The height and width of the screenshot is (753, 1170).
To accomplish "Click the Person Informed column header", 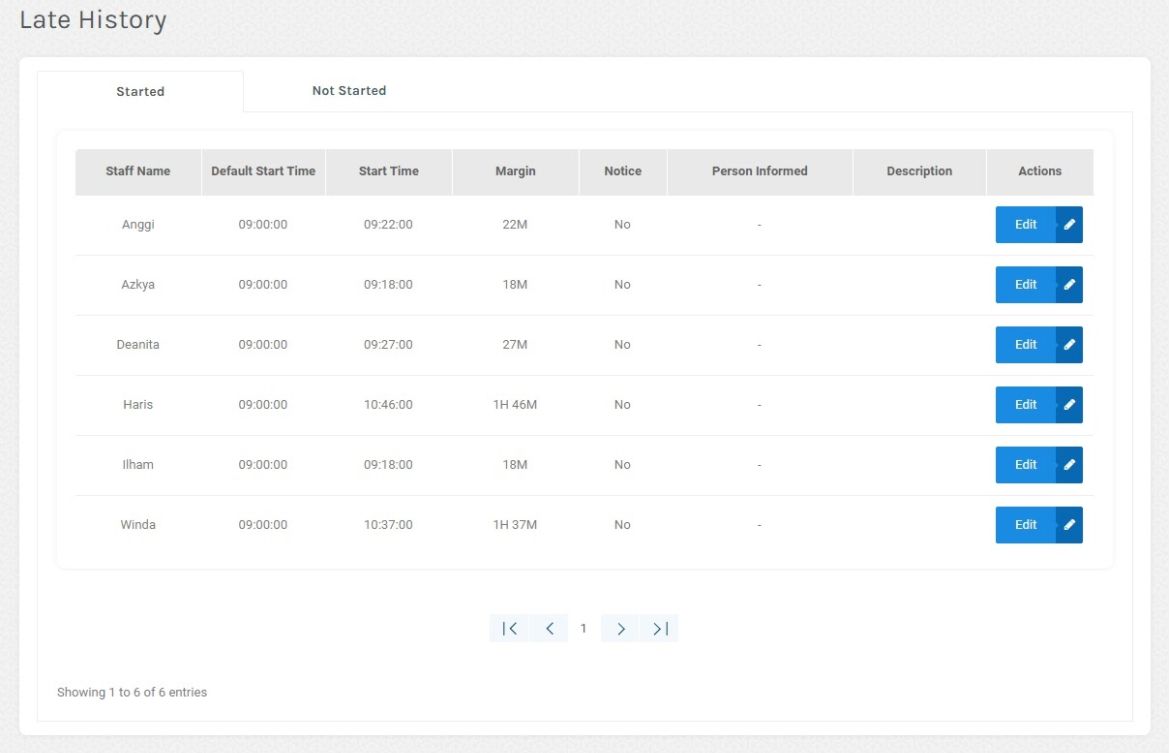I will [760, 171].
